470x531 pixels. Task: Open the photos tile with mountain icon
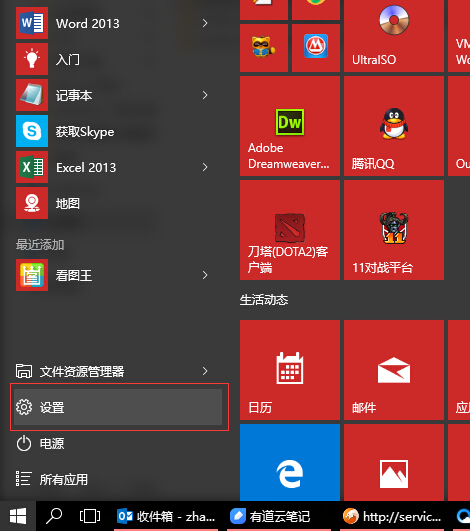tap(394, 463)
